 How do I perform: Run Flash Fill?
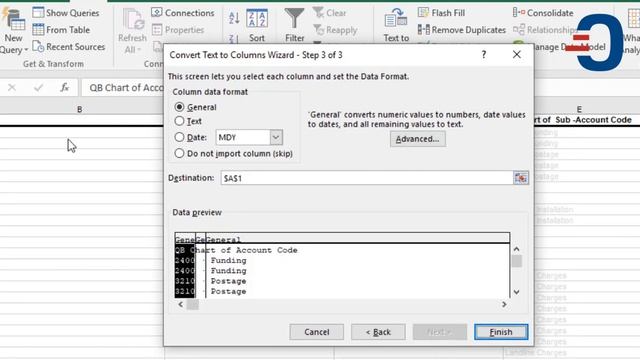(441, 13)
